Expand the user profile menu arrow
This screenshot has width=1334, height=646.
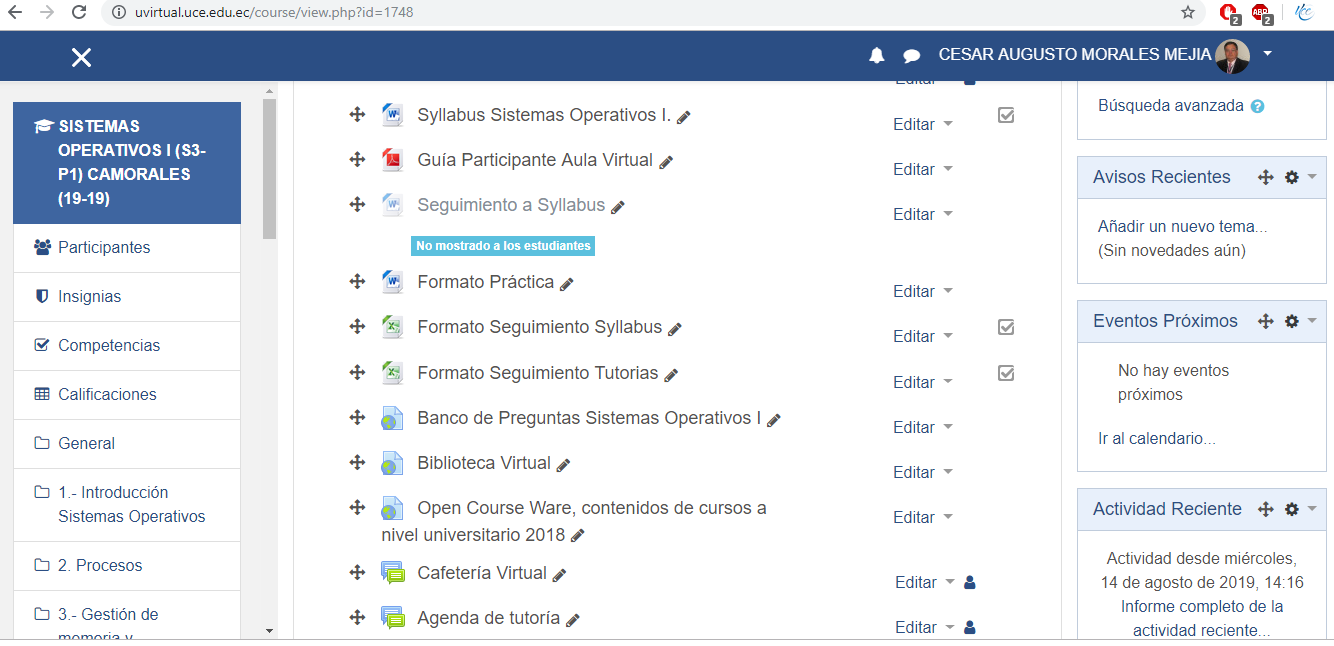coord(1266,55)
